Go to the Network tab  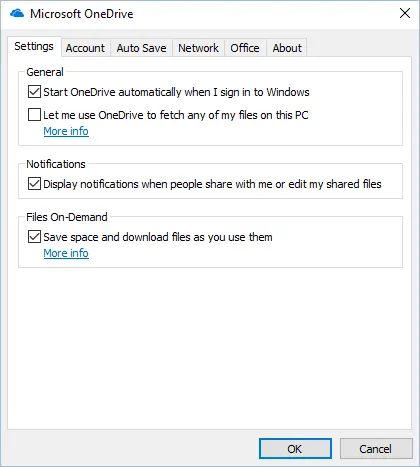[198, 48]
